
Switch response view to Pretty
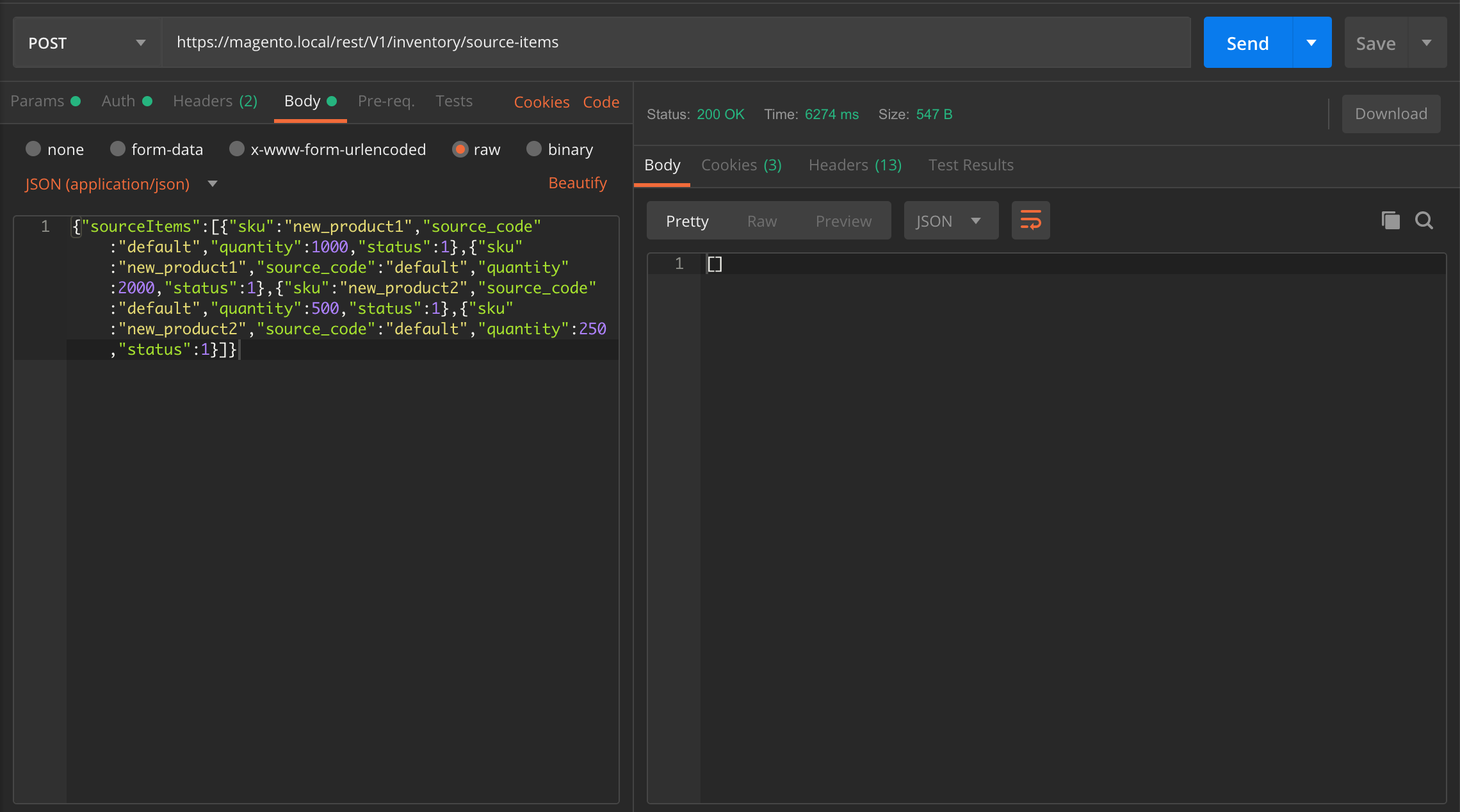(x=687, y=221)
